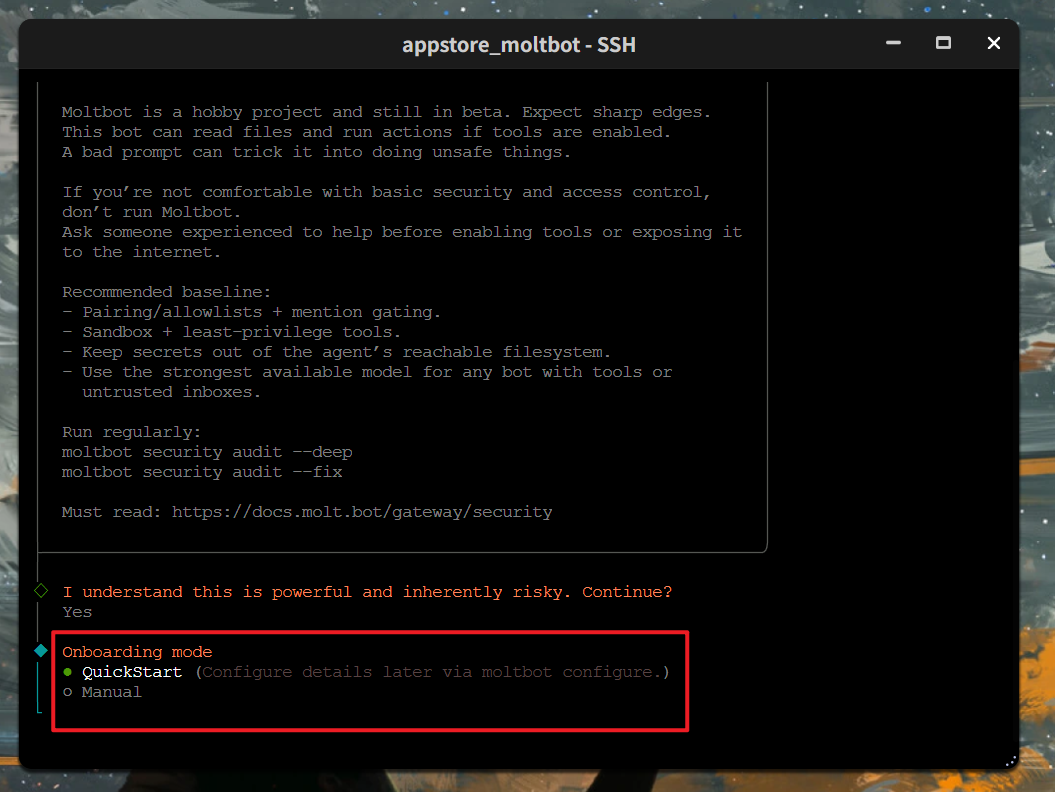Click the 'Yes' answer text
Viewport: 1055px width, 792px height.
[x=77, y=612]
